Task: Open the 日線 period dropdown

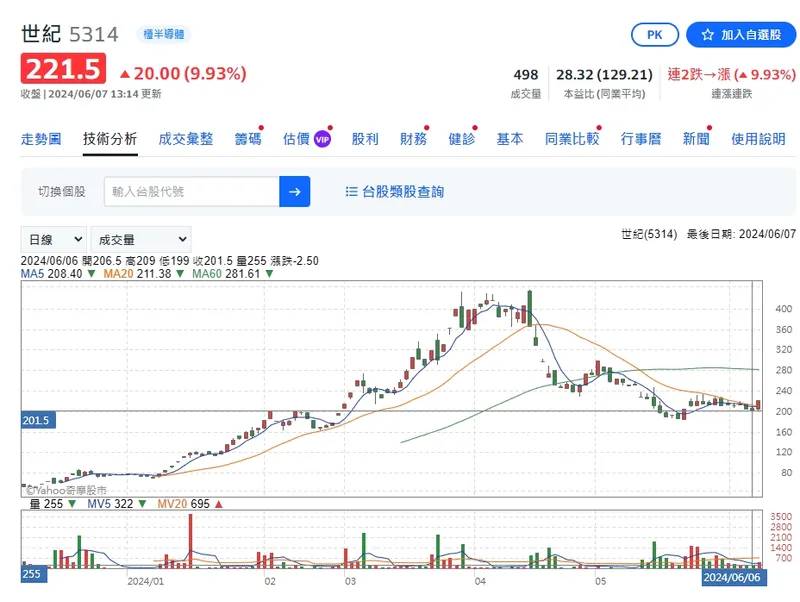Action: point(54,239)
